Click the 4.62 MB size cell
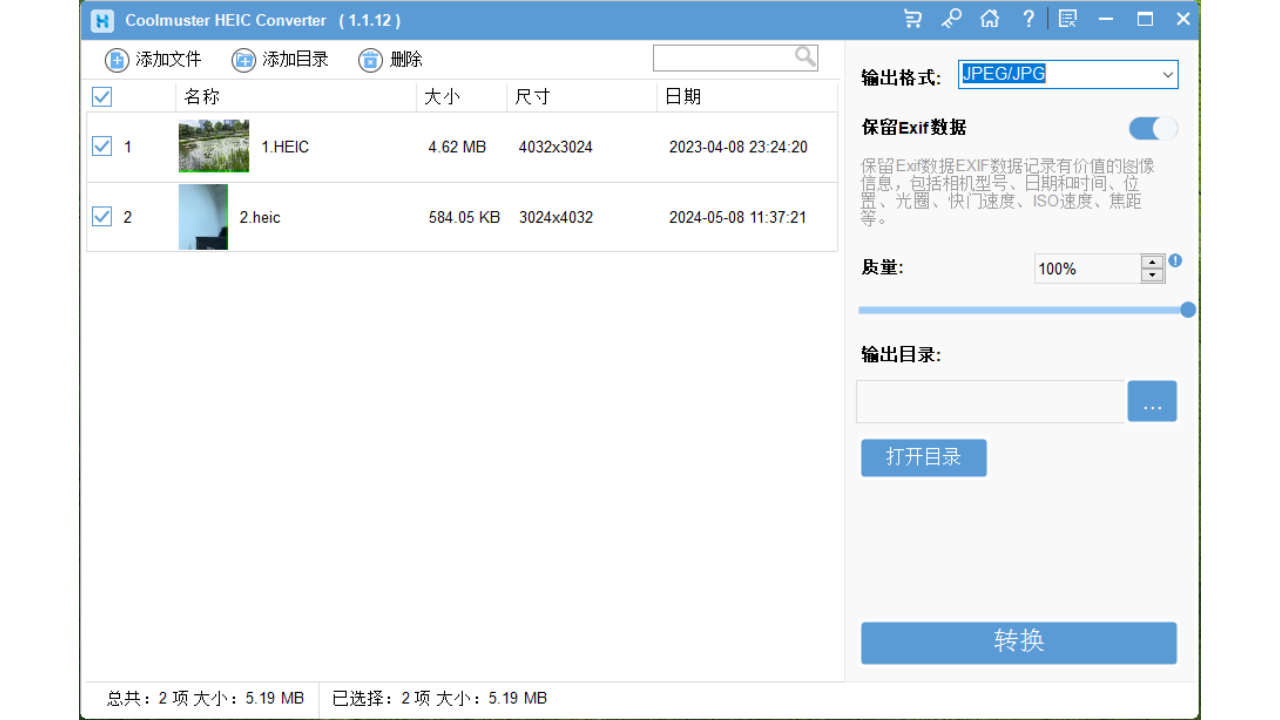This screenshot has width=1280, height=720. (457, 147)
